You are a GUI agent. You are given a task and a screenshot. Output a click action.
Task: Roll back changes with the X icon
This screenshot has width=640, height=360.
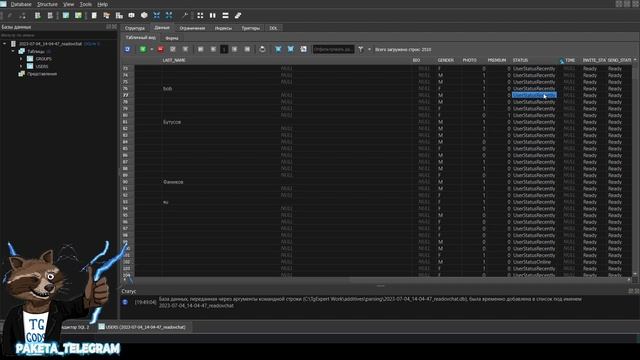pos(185,49)
